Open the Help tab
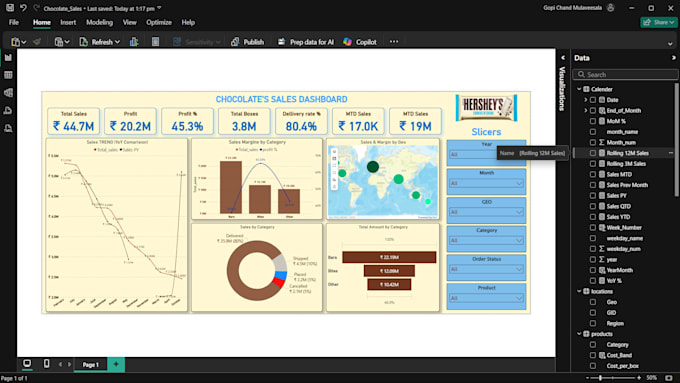The width and height of the screenshot is (680, 383). (188, 22)
